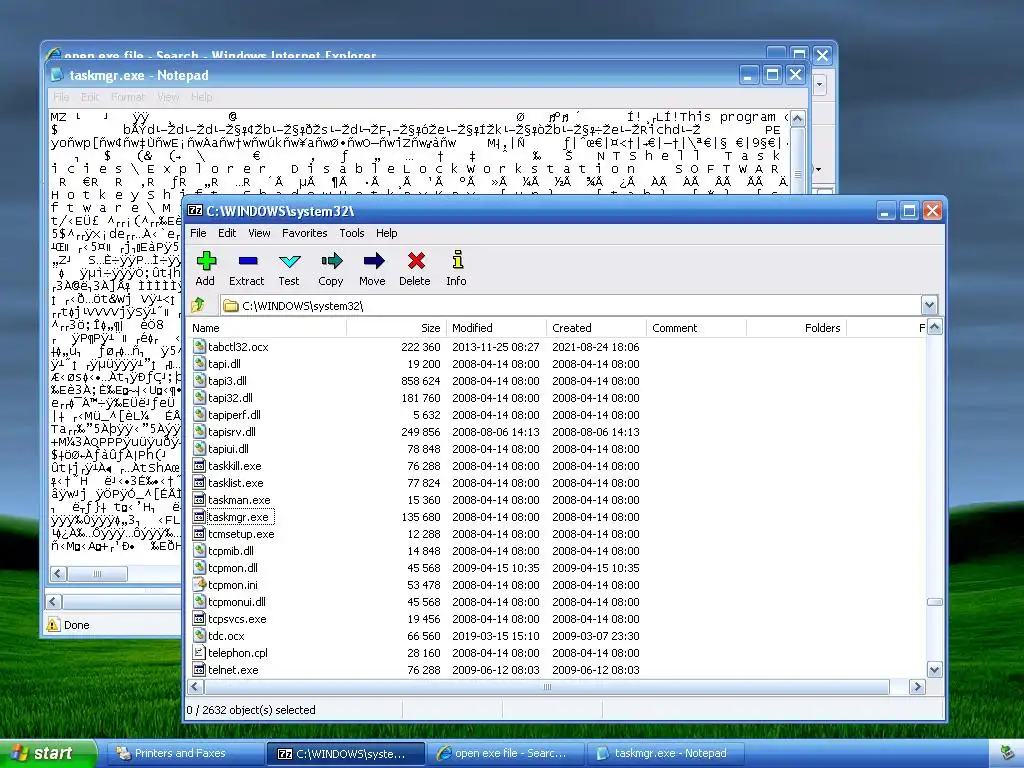Click the Notepad icon in taskmgr.exe title bar

point(57,74)
